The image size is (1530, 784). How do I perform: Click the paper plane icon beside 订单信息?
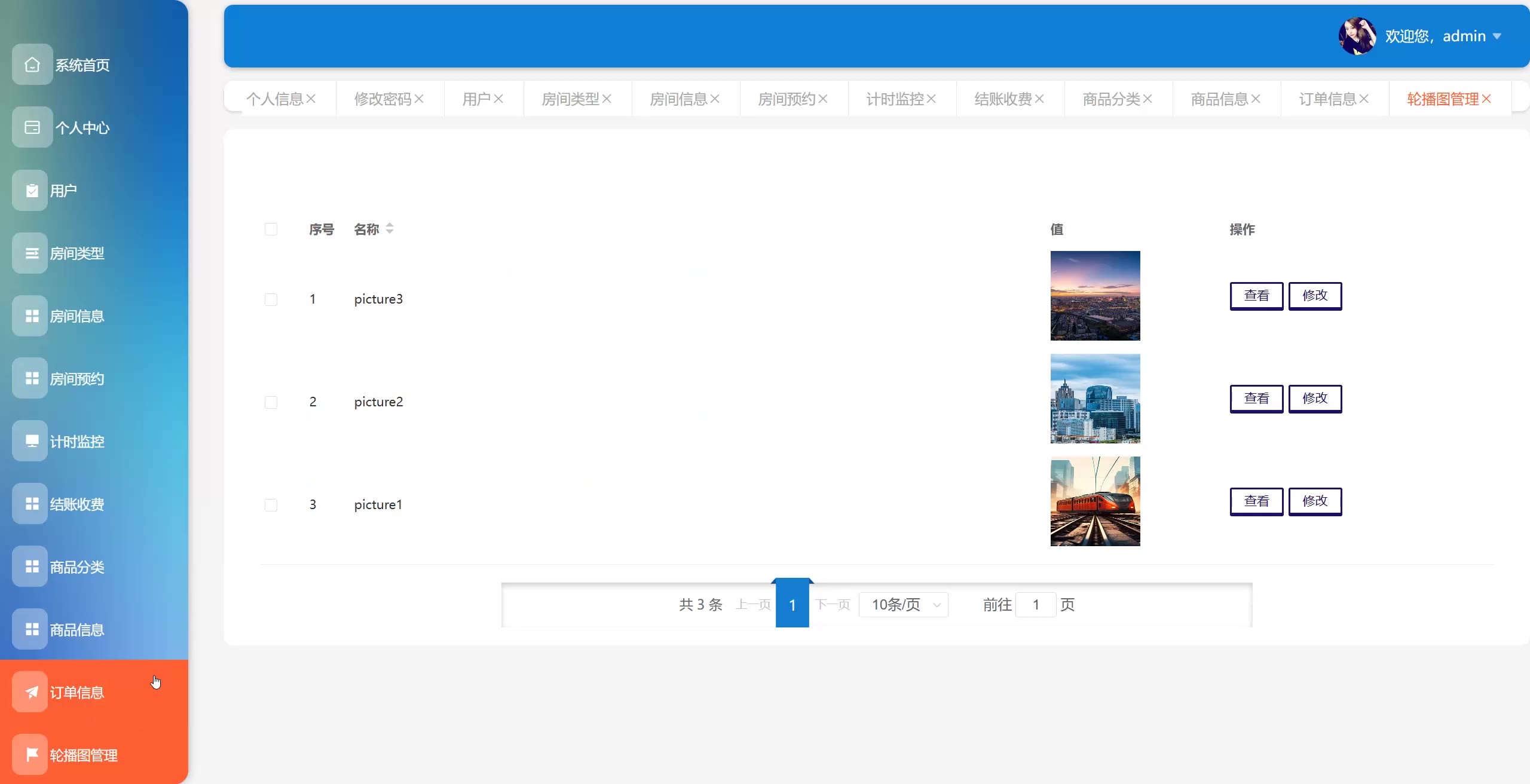(32, 692)
